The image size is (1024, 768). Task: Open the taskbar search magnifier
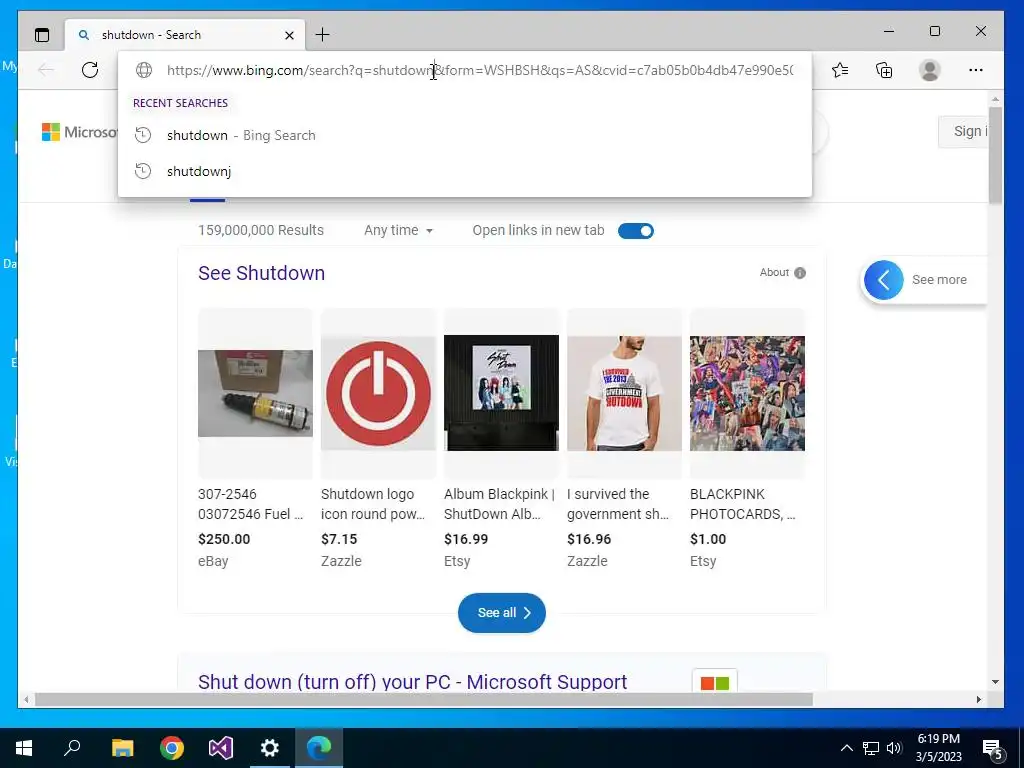click(x=72, y=747)
